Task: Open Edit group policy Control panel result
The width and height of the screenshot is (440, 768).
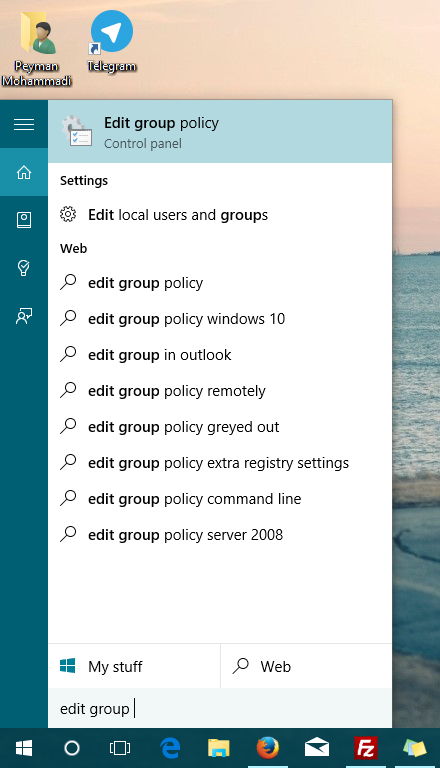Action: tap(220, 132)
